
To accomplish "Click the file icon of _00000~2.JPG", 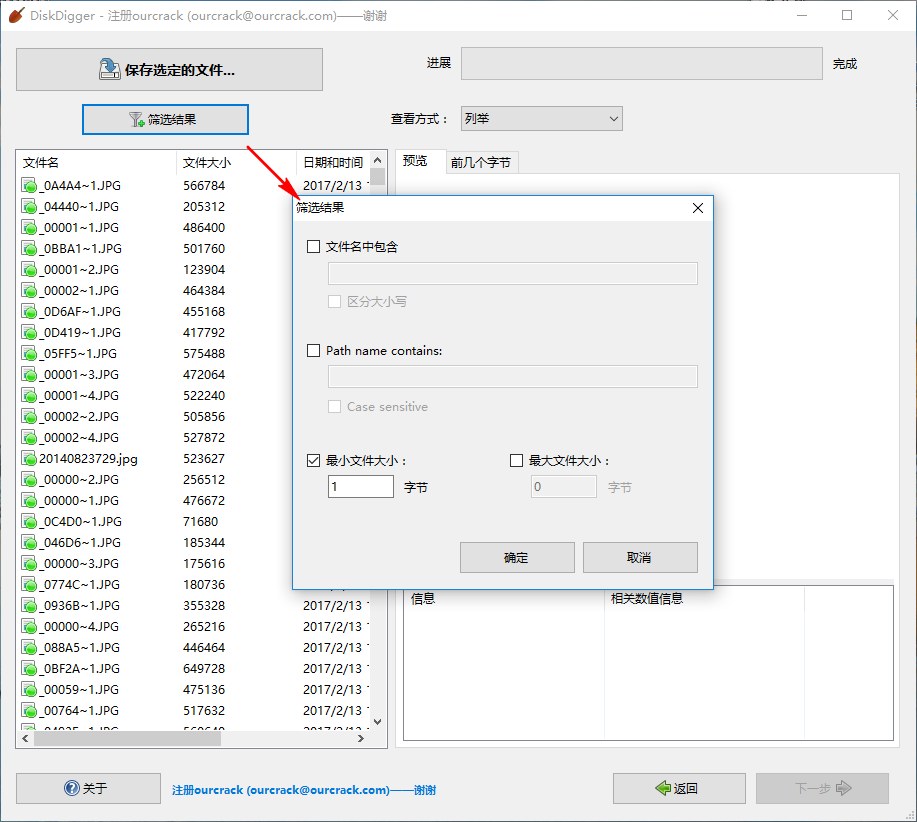I will click(x=29, y=480).
